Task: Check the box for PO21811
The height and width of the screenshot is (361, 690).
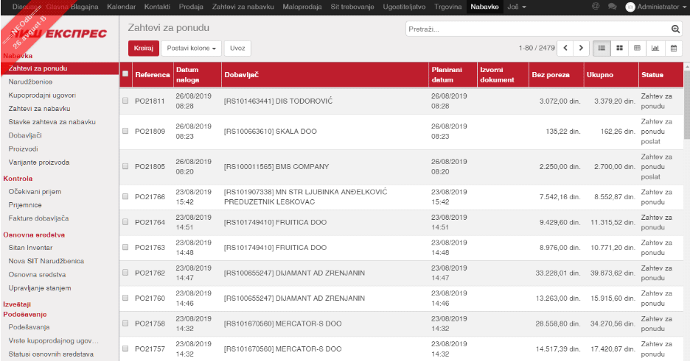Action: coord(125,101)
